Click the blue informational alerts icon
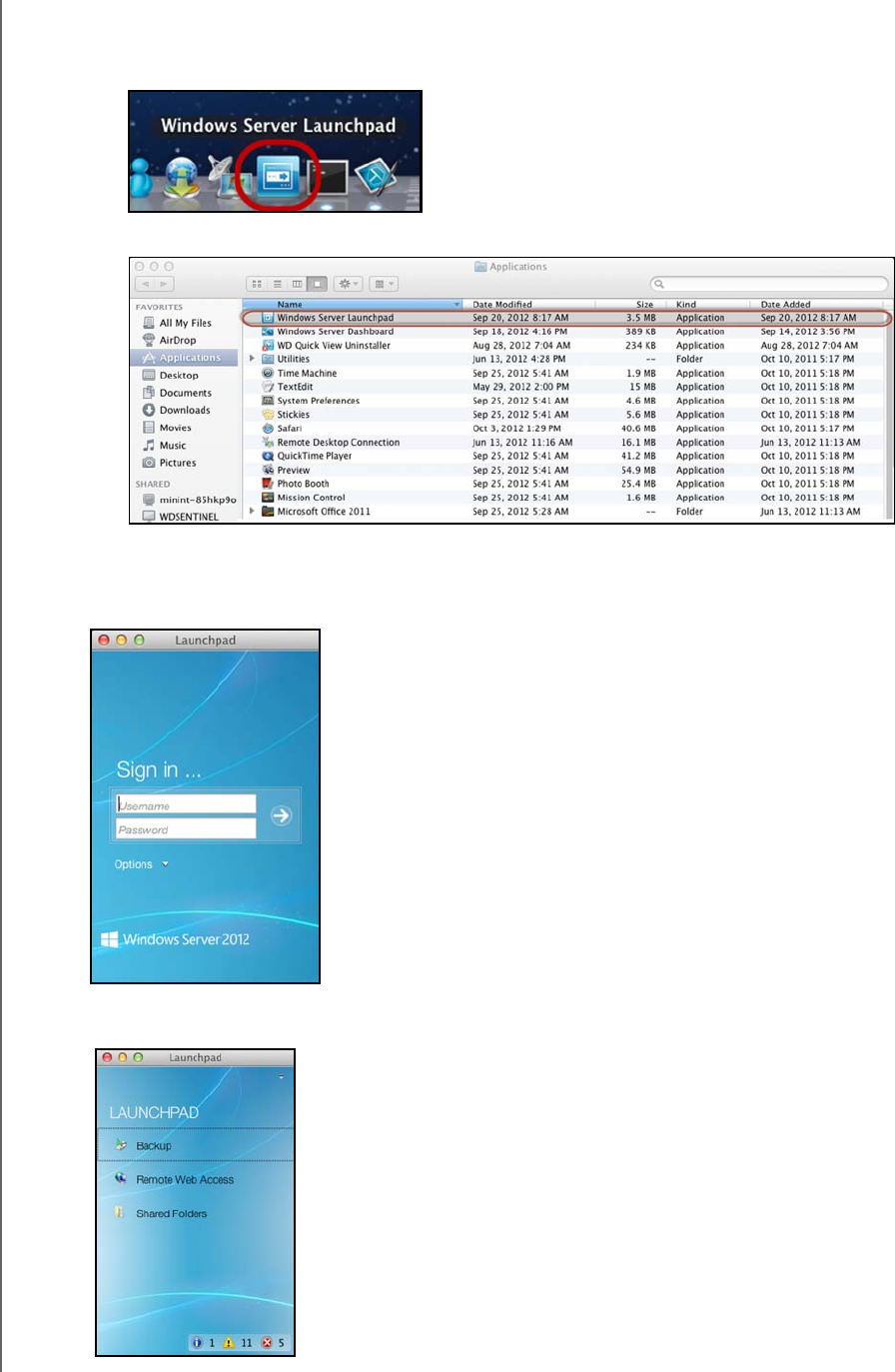Screen dimensions: 895x1372 pyautogui.click(x=197, y=1343)
